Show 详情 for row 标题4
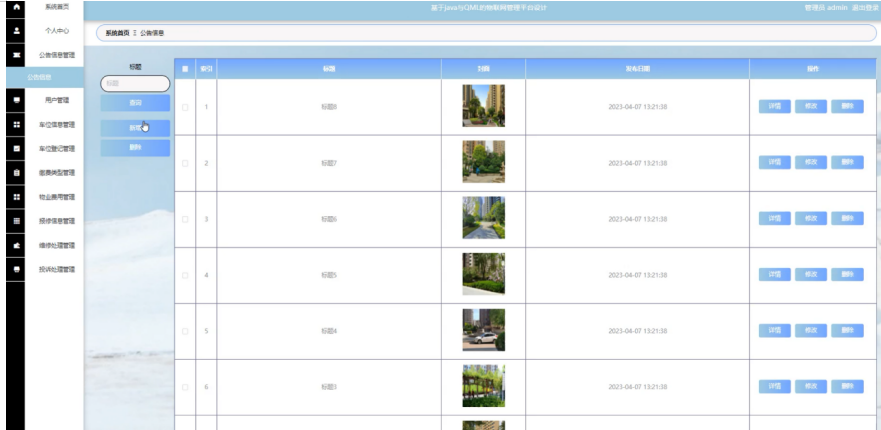 click(x=775, y=331)
